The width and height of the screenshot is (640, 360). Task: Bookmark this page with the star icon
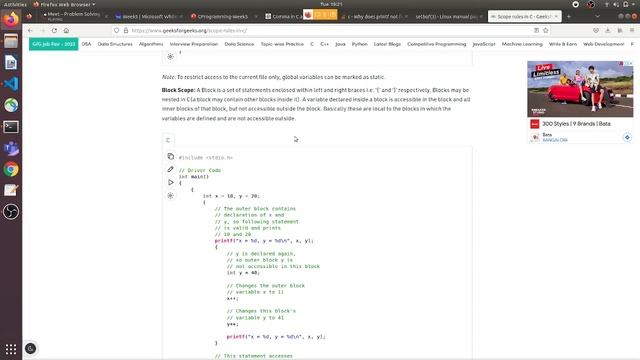point(546,31)
